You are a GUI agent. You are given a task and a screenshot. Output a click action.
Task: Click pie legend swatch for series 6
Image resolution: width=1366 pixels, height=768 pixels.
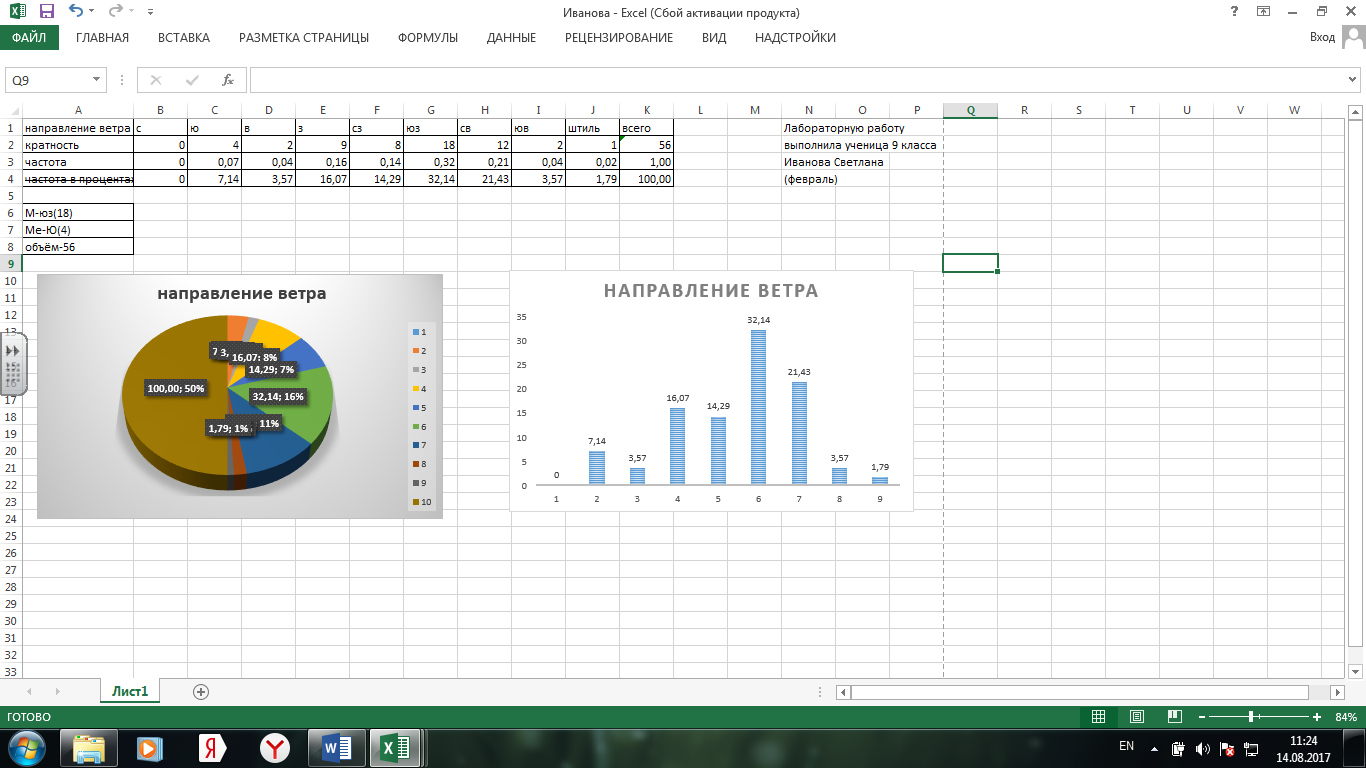(415, 426)
